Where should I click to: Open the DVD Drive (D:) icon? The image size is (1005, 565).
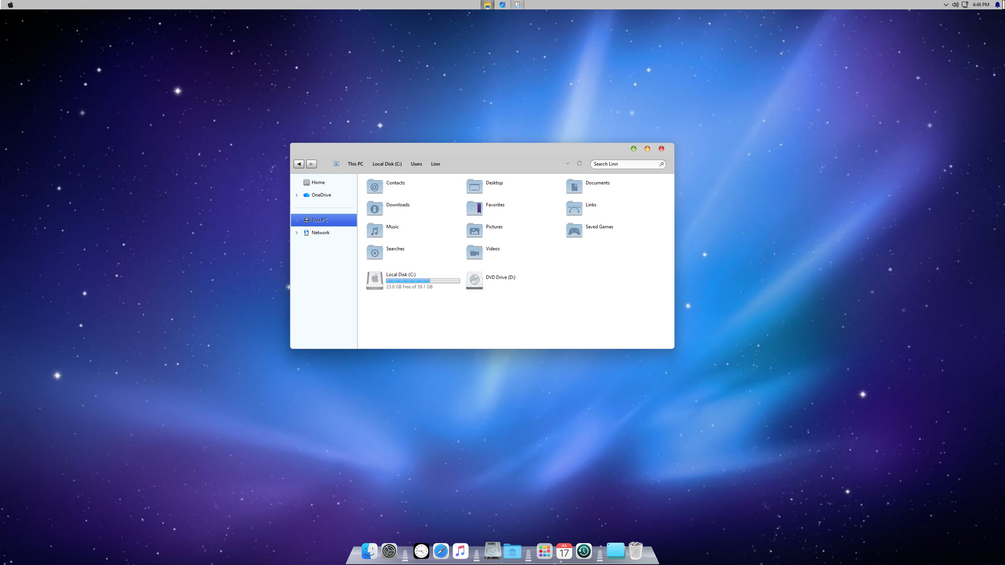click(474, 280)
